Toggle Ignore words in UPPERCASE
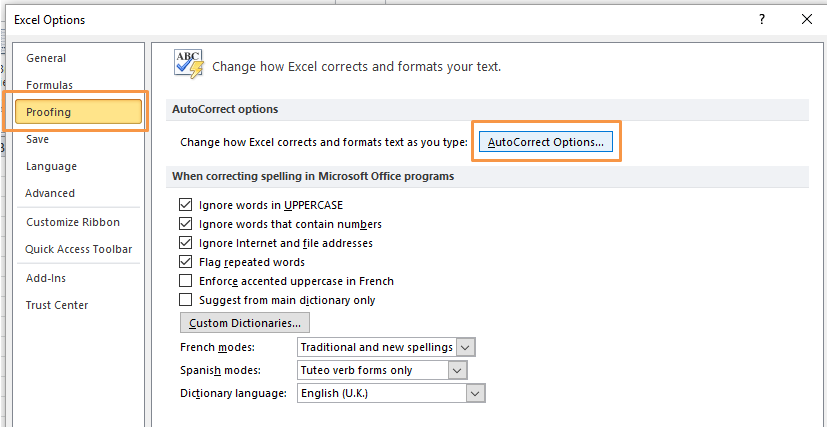 (186, 205)
